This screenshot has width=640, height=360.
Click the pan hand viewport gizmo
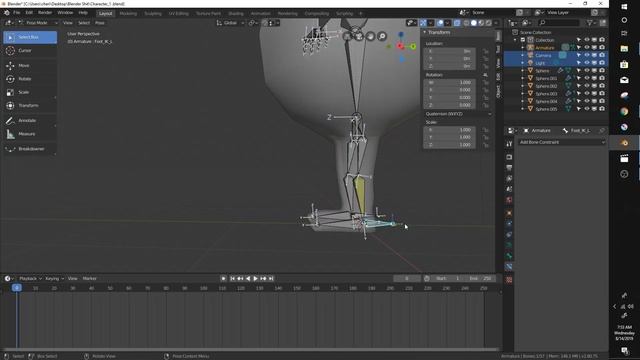pos(370,36)
